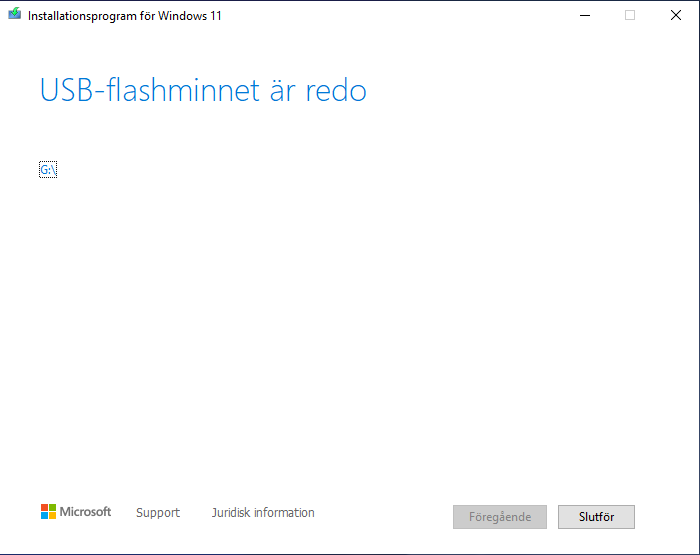Open the G:\ drive link
The width and height of the screenshot is (700, 555).
[x=48, y=170]
